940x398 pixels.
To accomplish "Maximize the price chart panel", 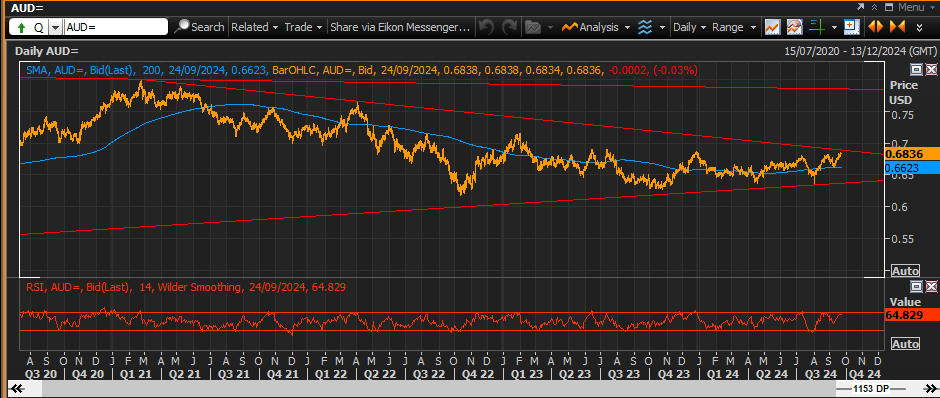I will (916, 70).
